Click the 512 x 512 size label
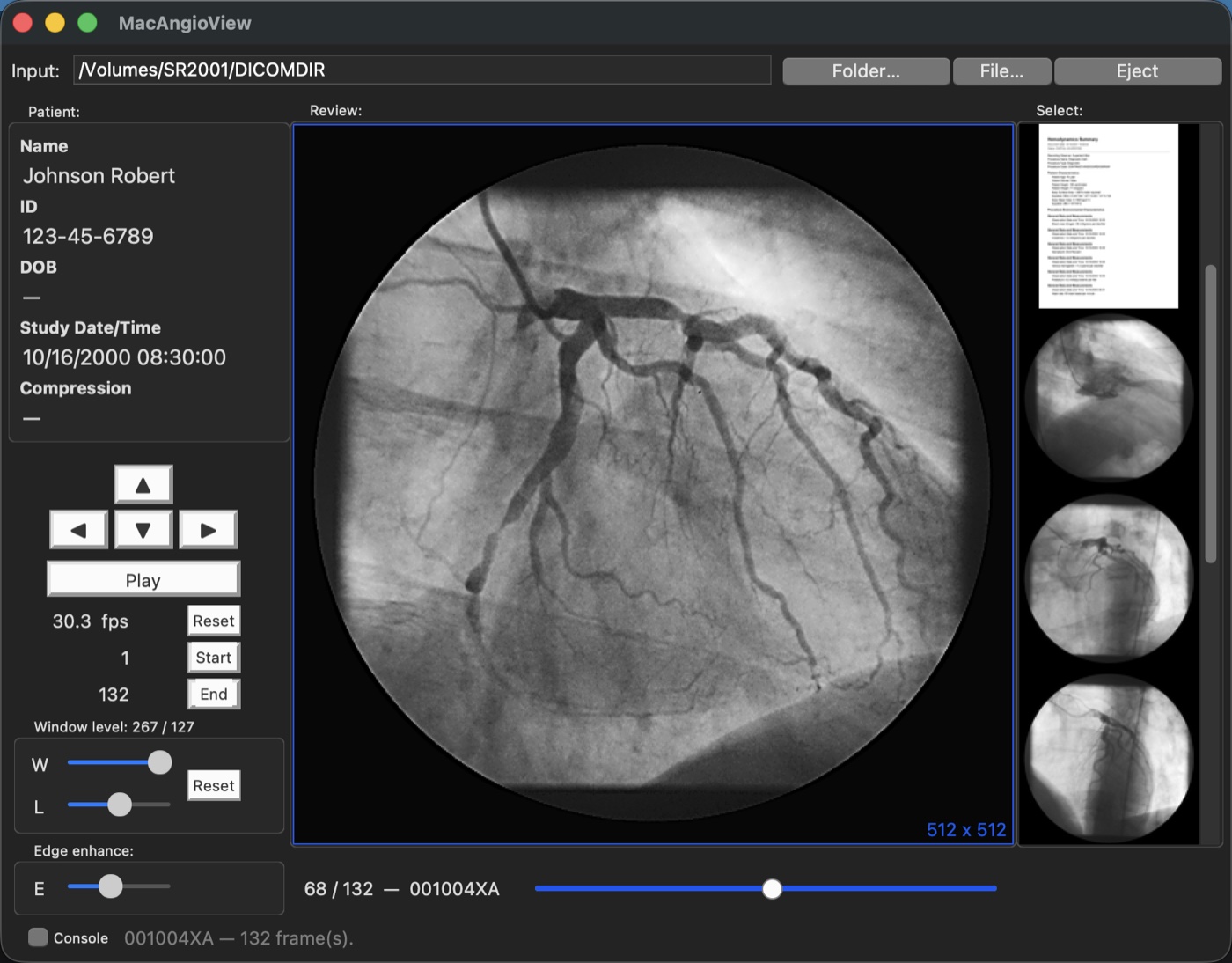This screenshot has width=1232, height=963. 966,829
